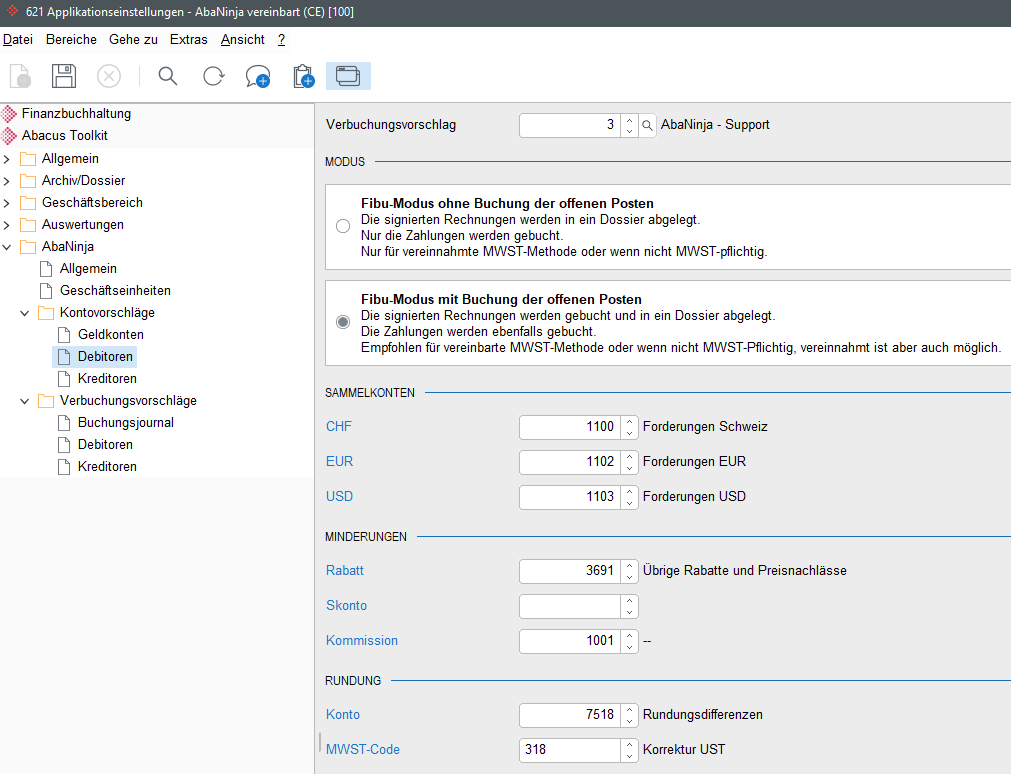Viewport: 1011px width, 774px height.
Task: Click the EUR account link
Action: click(x=339, y=461)
